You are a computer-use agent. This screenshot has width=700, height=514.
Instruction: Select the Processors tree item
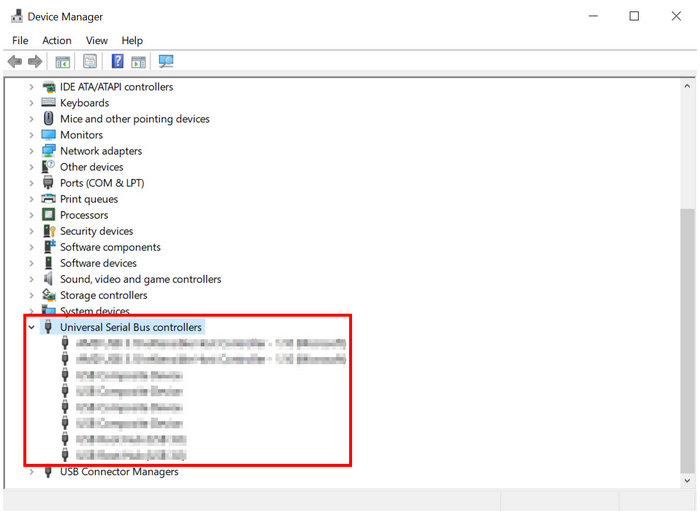pyautogui.click(x=83, y=215)
